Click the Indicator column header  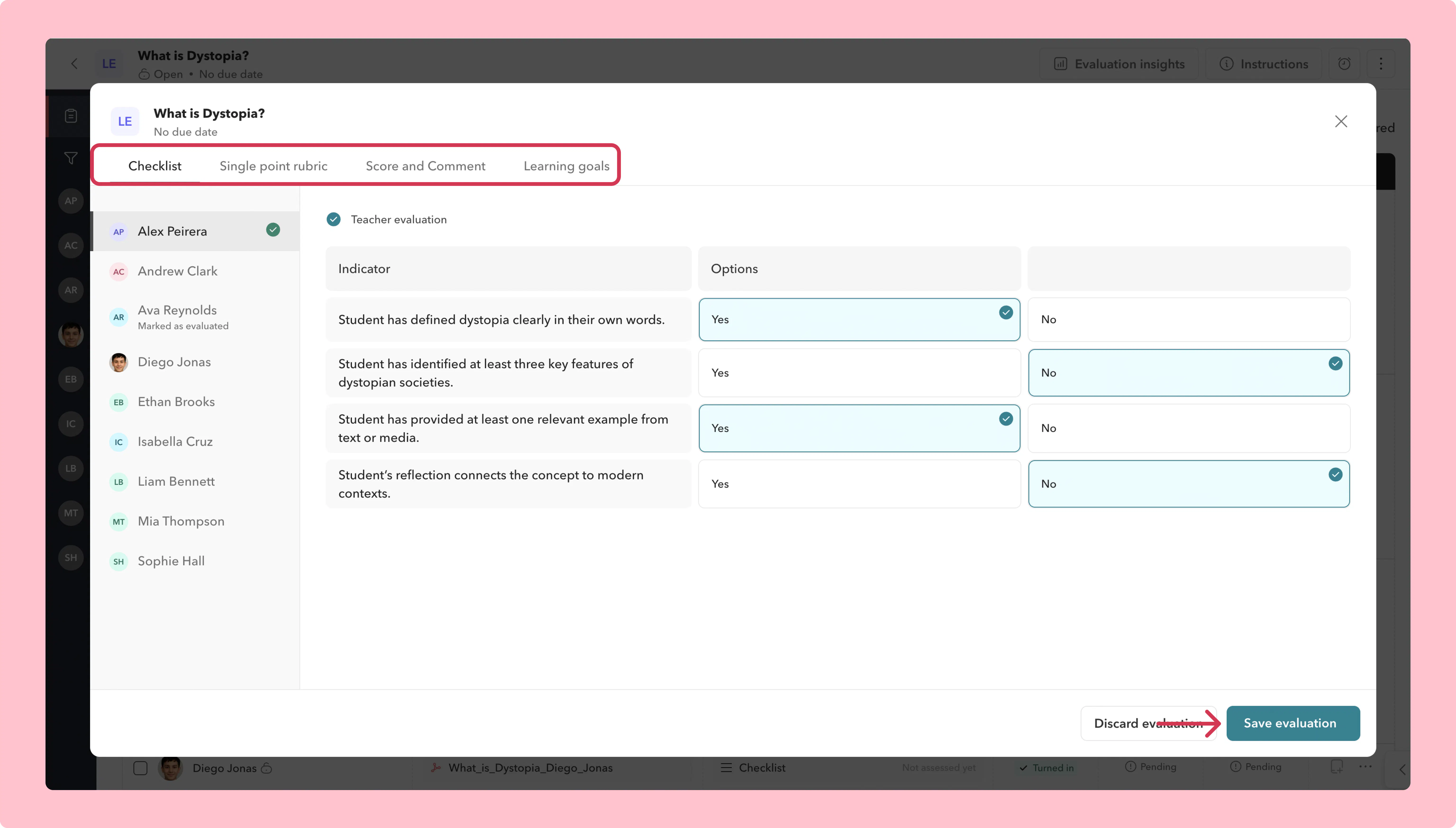(x=509, y=268)
